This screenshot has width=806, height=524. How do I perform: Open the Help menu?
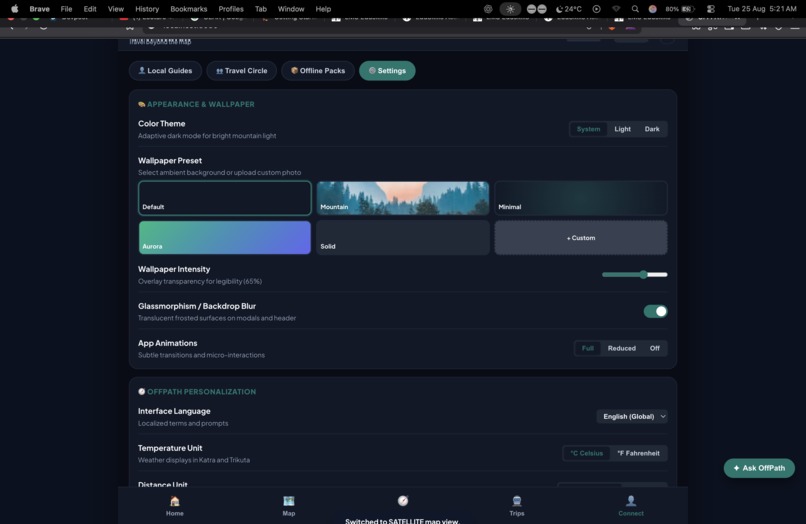[x=323, y=9]
